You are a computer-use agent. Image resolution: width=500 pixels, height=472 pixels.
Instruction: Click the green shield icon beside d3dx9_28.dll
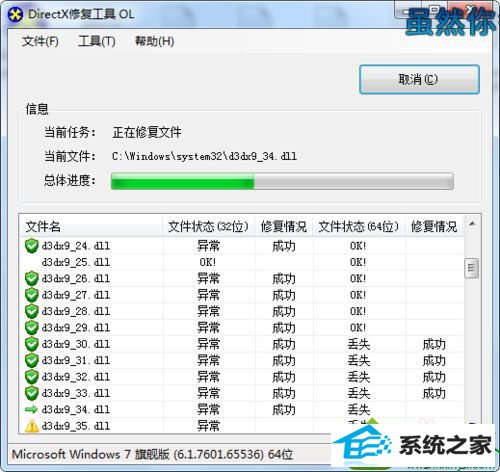point(32,311)
